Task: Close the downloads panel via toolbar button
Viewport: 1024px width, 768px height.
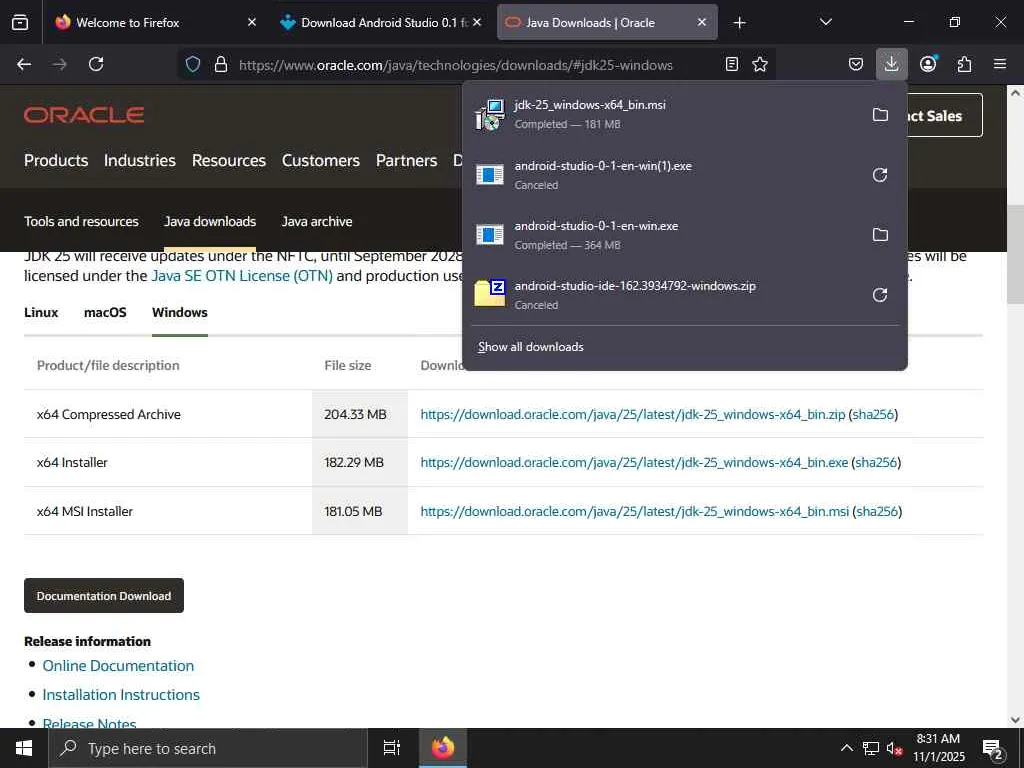Action: pyautogui.click(x=891, y=64)
